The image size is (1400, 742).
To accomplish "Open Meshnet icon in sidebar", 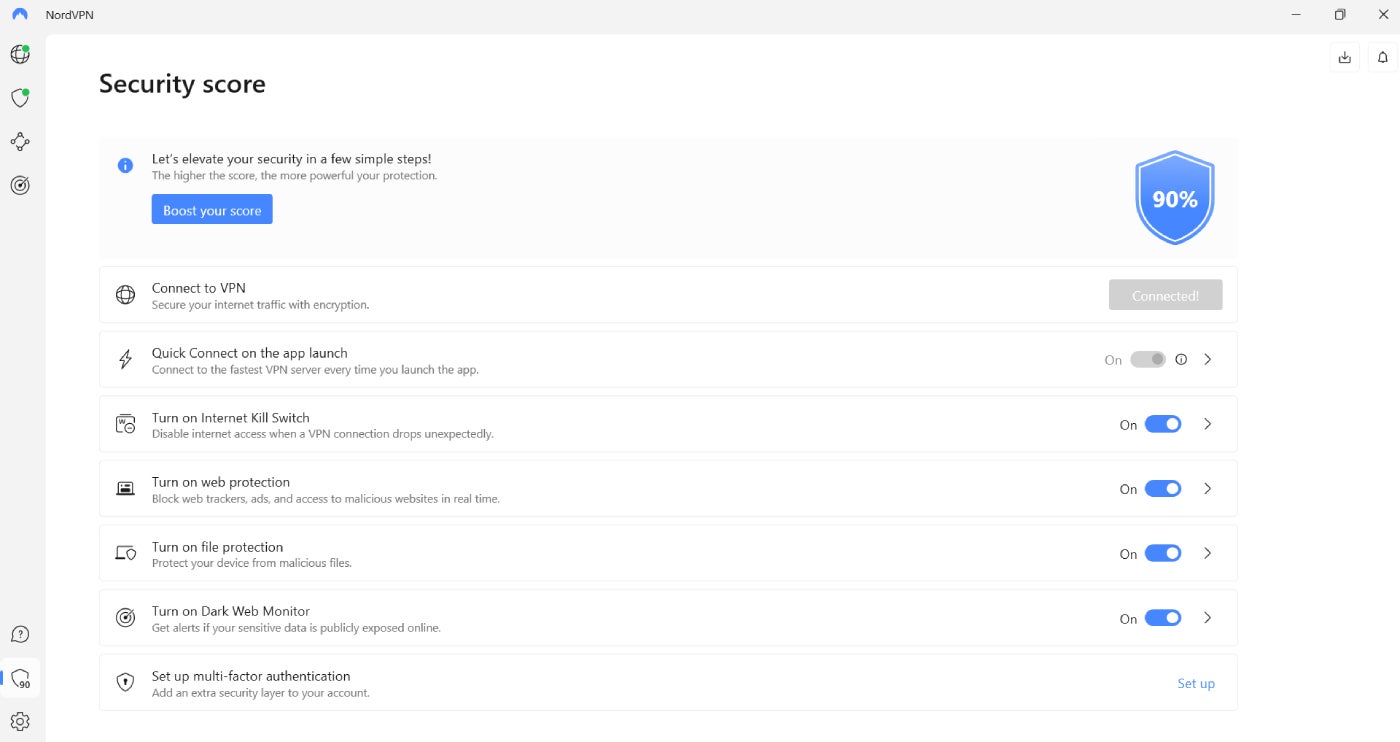I will pyautogui.click(x=20, y=142).
